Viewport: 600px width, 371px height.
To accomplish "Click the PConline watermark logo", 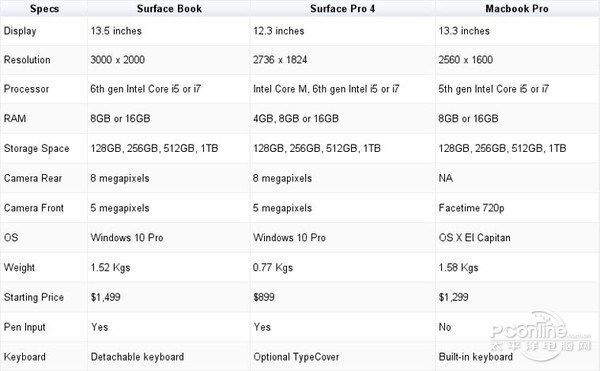I will pyautogui.click(x=540, y=335).
